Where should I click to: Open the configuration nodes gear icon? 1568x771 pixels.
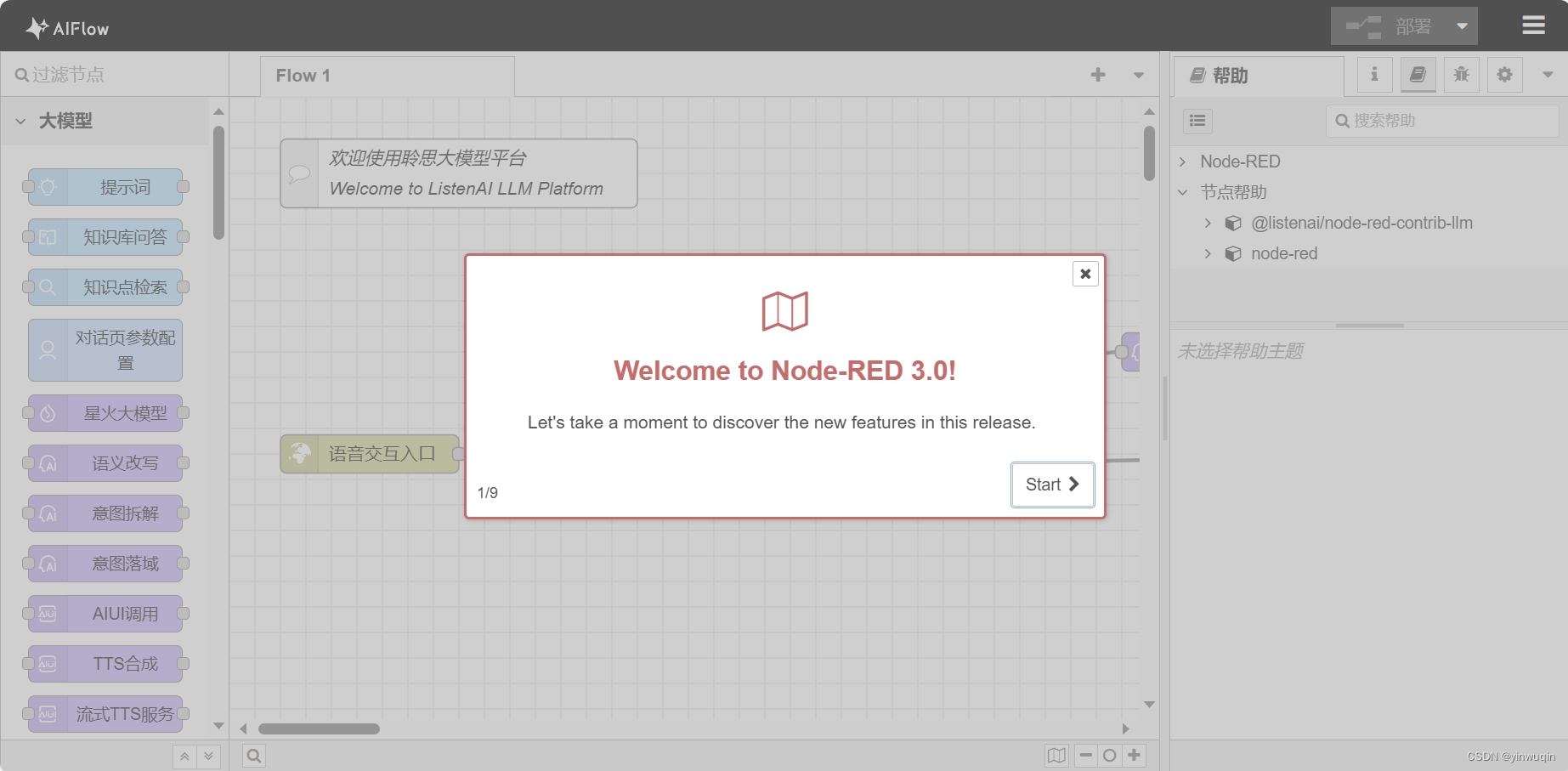click(x=1504, y=75)
